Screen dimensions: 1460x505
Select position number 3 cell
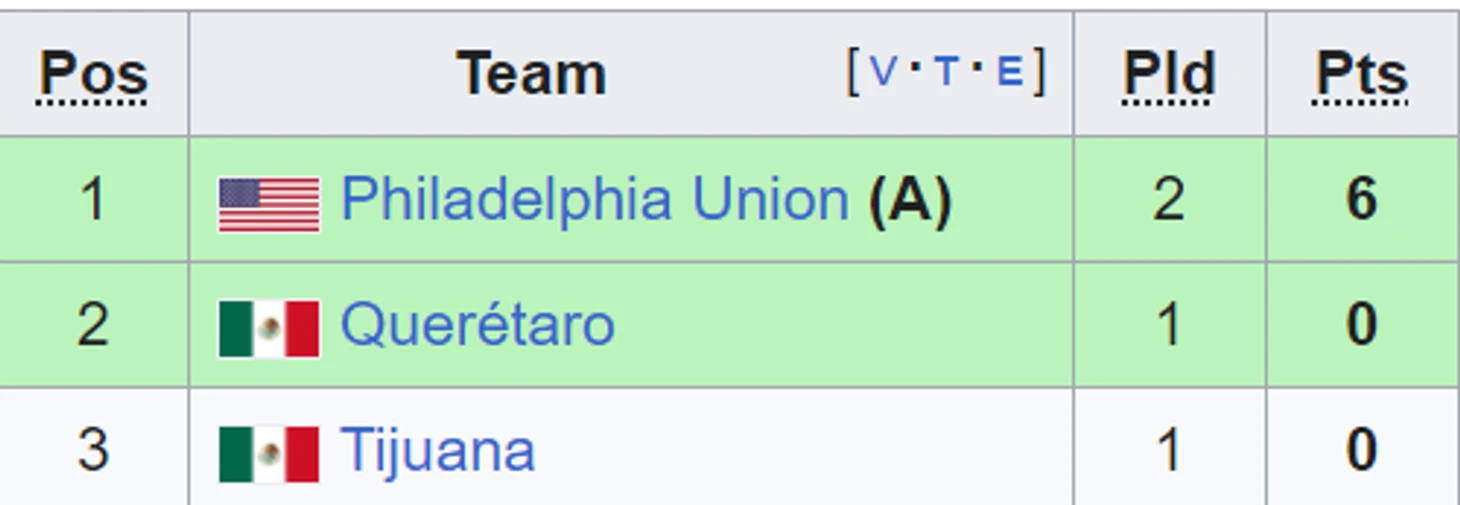(x=94, y=447)
